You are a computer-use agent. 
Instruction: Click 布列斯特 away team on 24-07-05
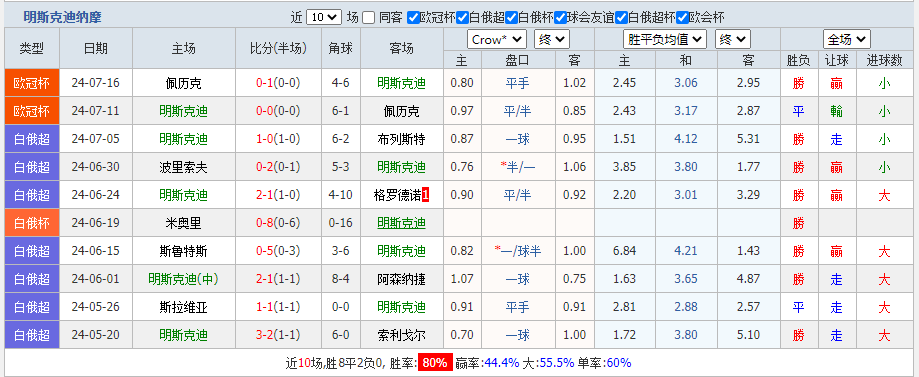click(401, 139)
